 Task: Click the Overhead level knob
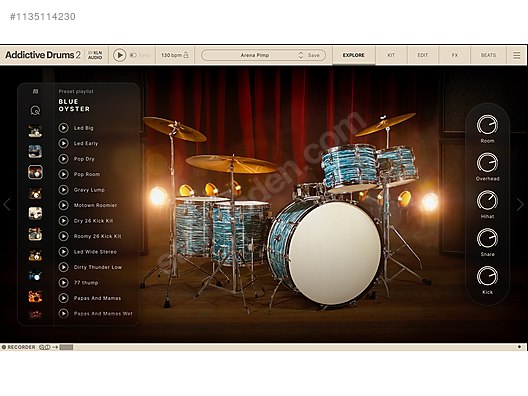487,163
